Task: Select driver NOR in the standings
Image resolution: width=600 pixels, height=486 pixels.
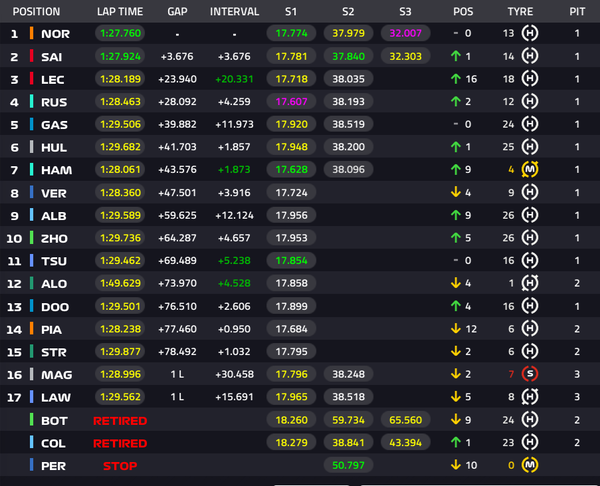Action: click(55, 34)
